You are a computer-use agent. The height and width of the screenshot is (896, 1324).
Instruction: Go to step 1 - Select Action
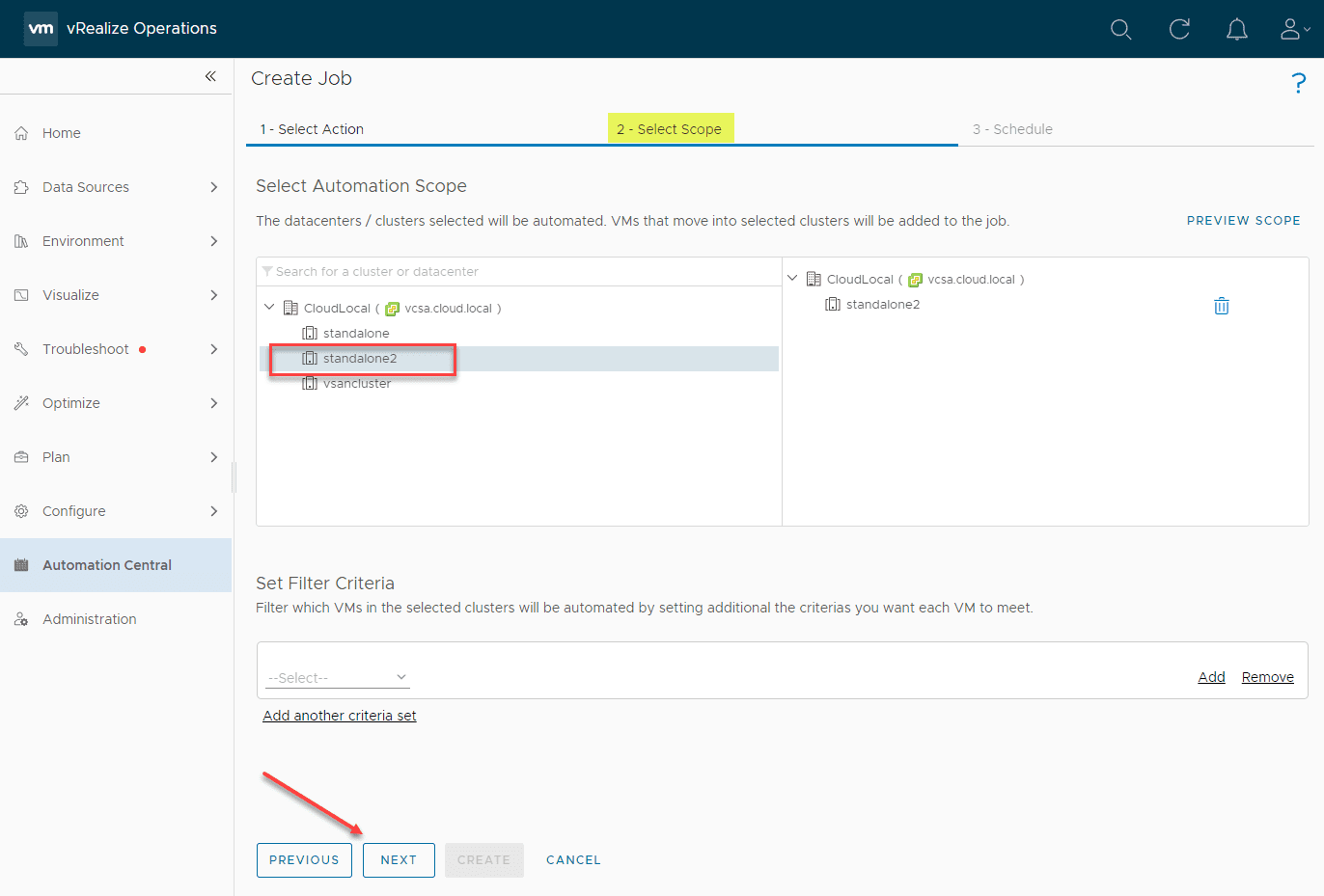[312, 129]
